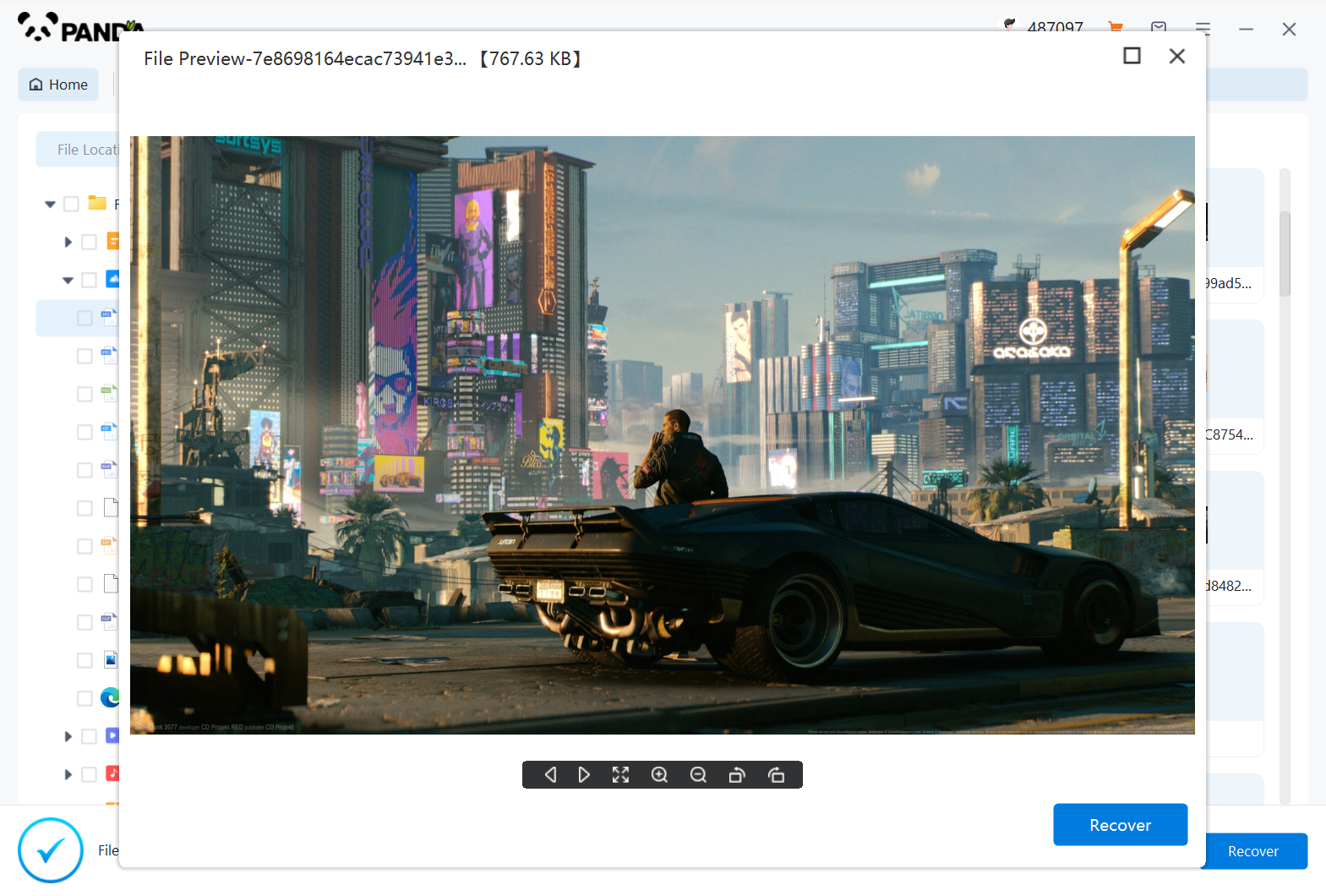The image size is (1326, 896).
Task: Click the account number 487097
Action: 1055,26
